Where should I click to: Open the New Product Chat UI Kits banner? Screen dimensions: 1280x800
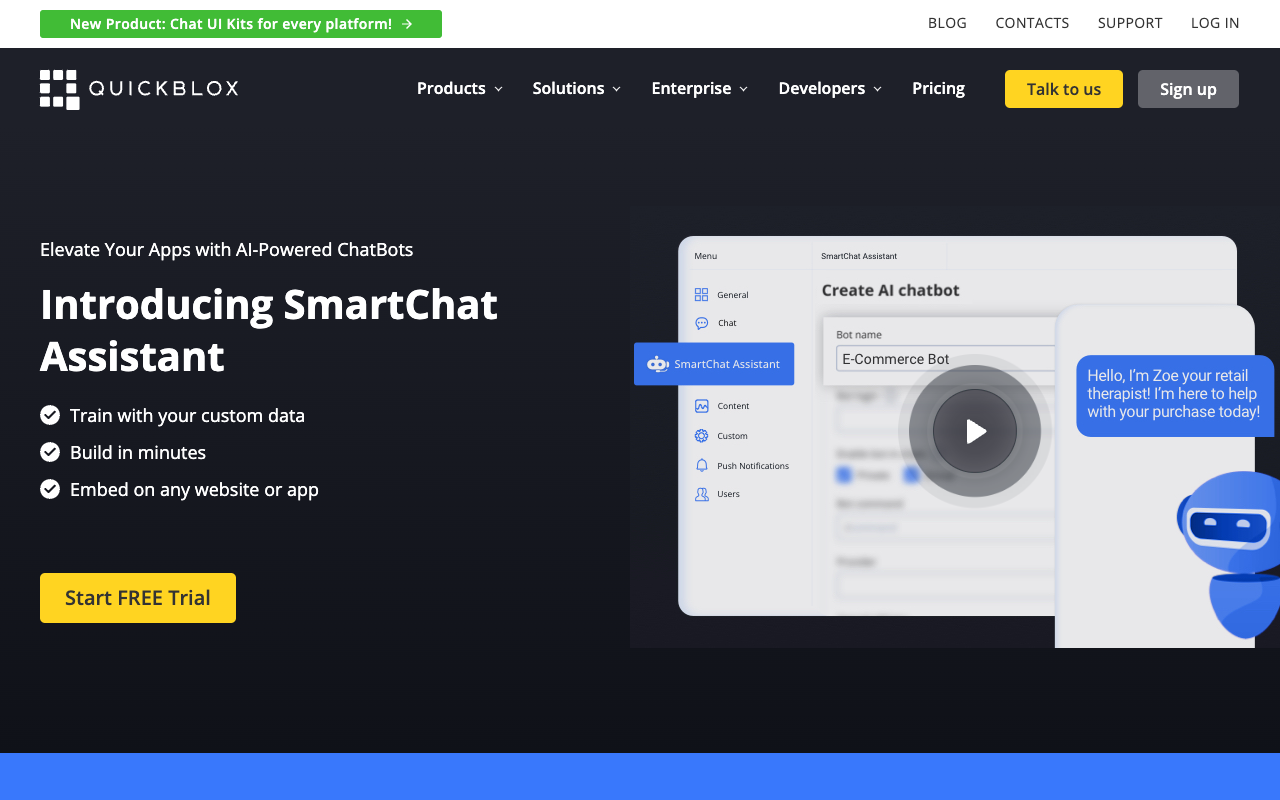(x=241, y=24)
